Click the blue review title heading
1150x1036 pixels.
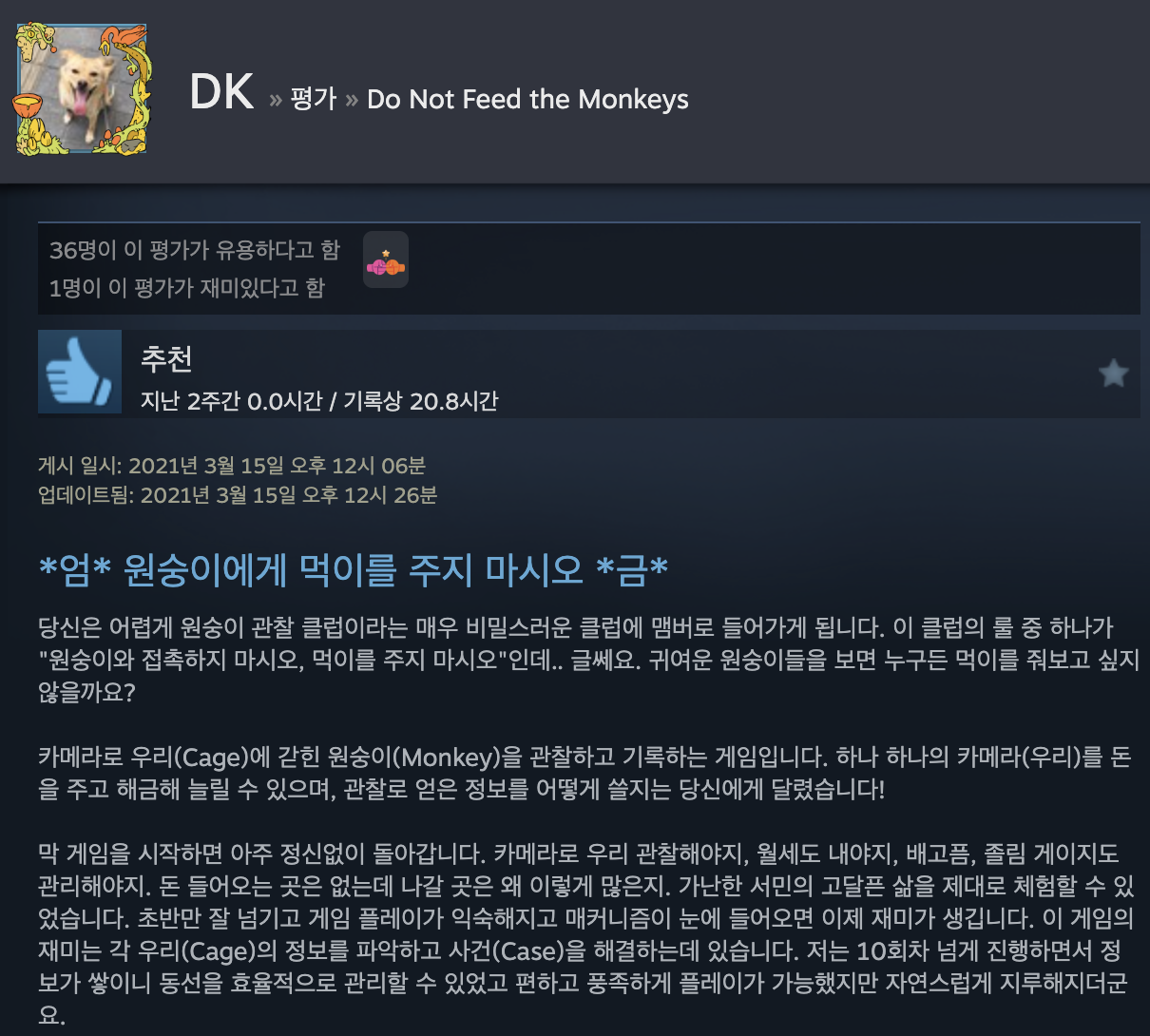coord(354,569)
